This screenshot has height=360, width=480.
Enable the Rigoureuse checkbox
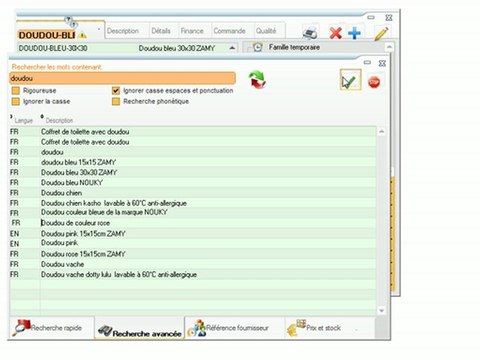[x=16, y=91]
